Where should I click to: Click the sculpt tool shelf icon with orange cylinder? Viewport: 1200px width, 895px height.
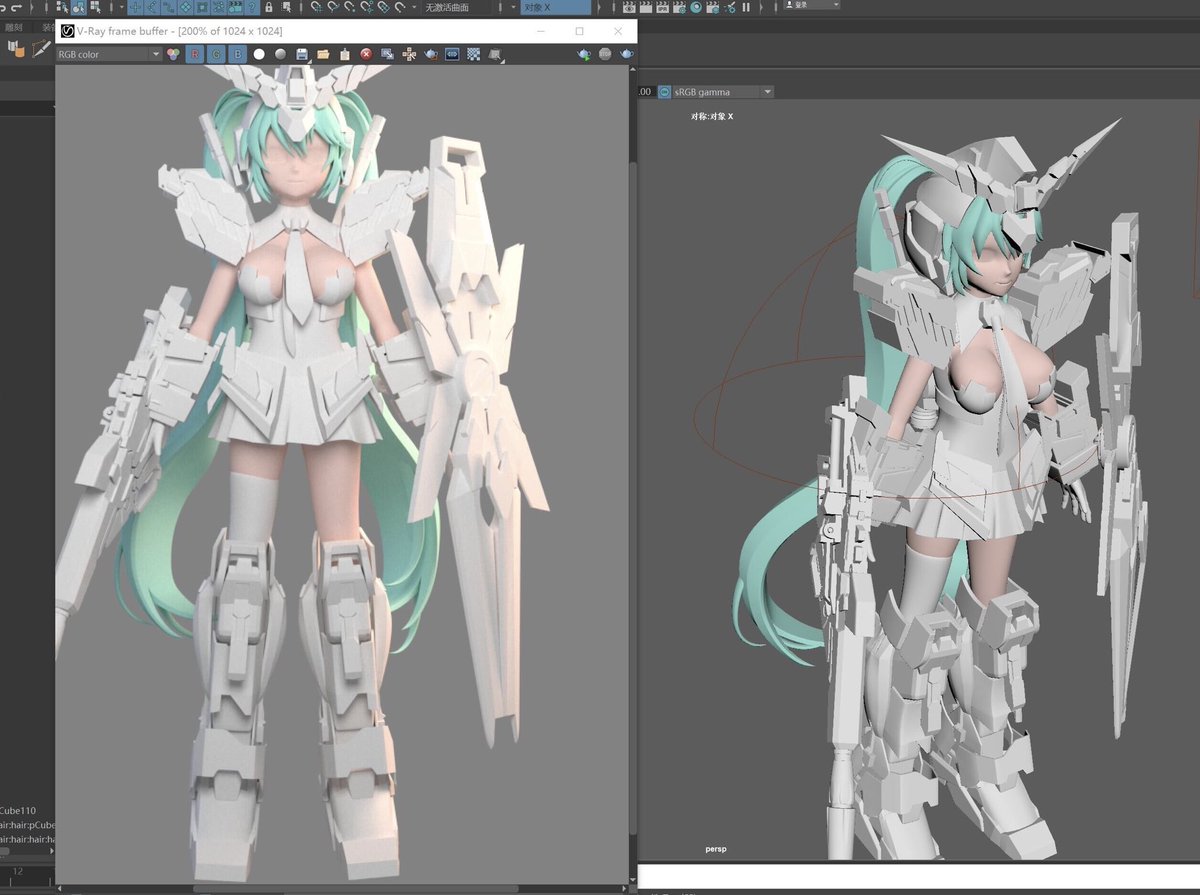[x=16, y=48]
